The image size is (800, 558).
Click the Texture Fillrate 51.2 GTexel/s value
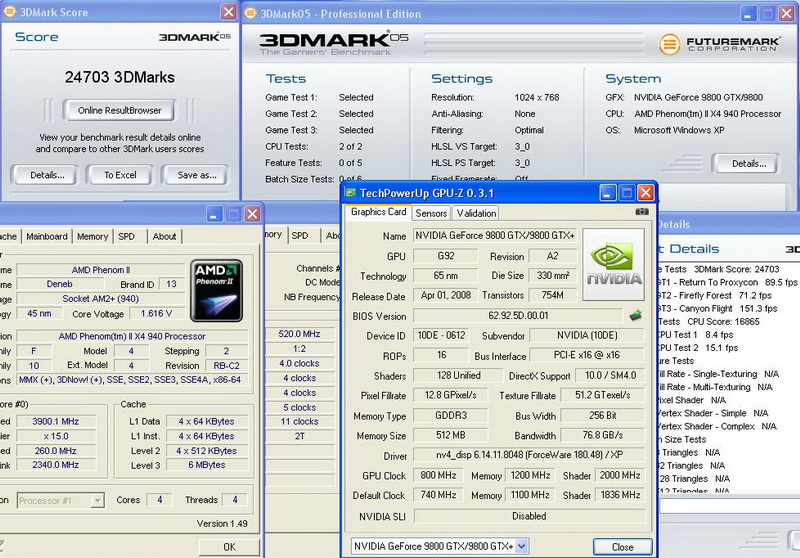coord(603,395)
